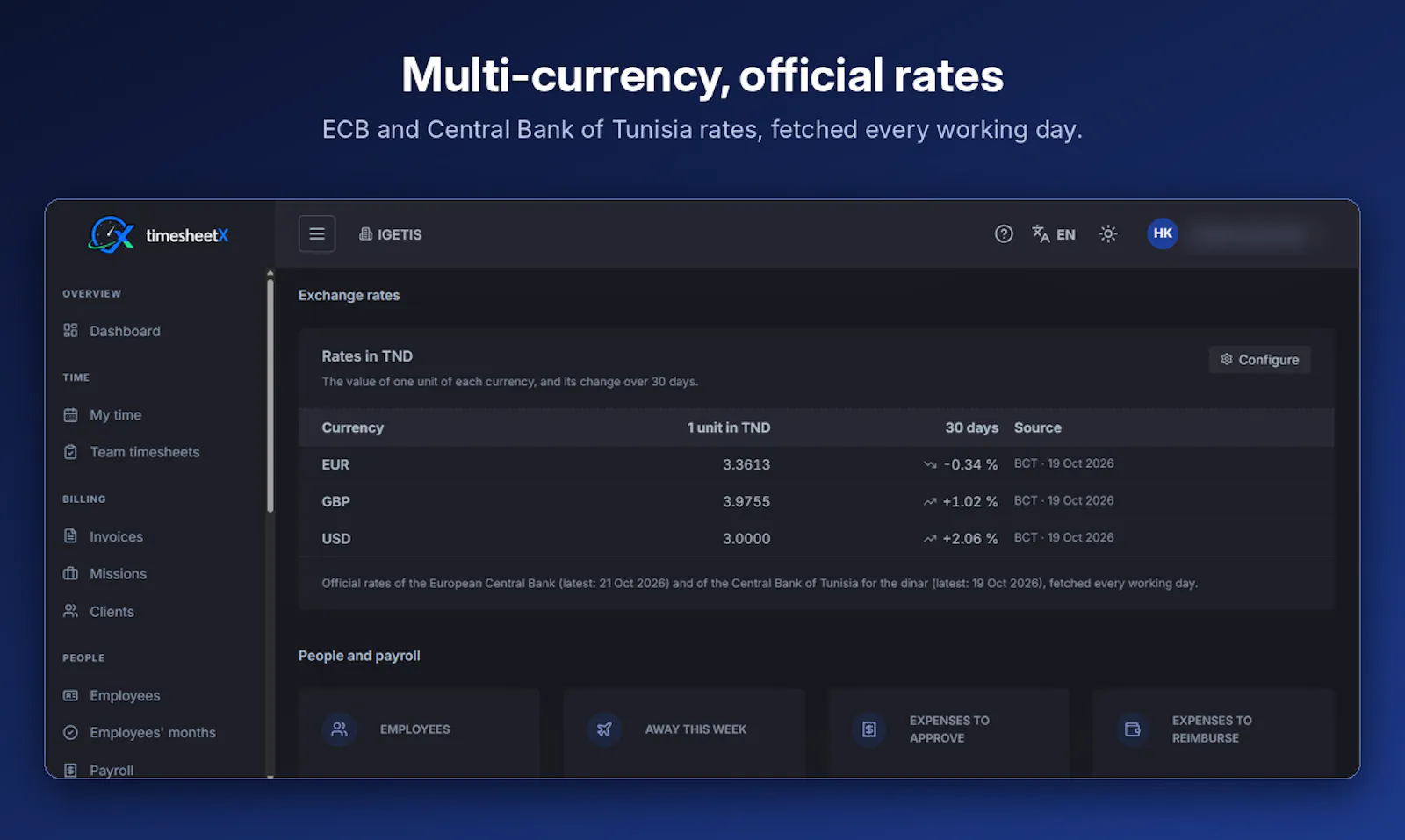
Task: Click the Clients people icon
Action: (x=70, y=611)
